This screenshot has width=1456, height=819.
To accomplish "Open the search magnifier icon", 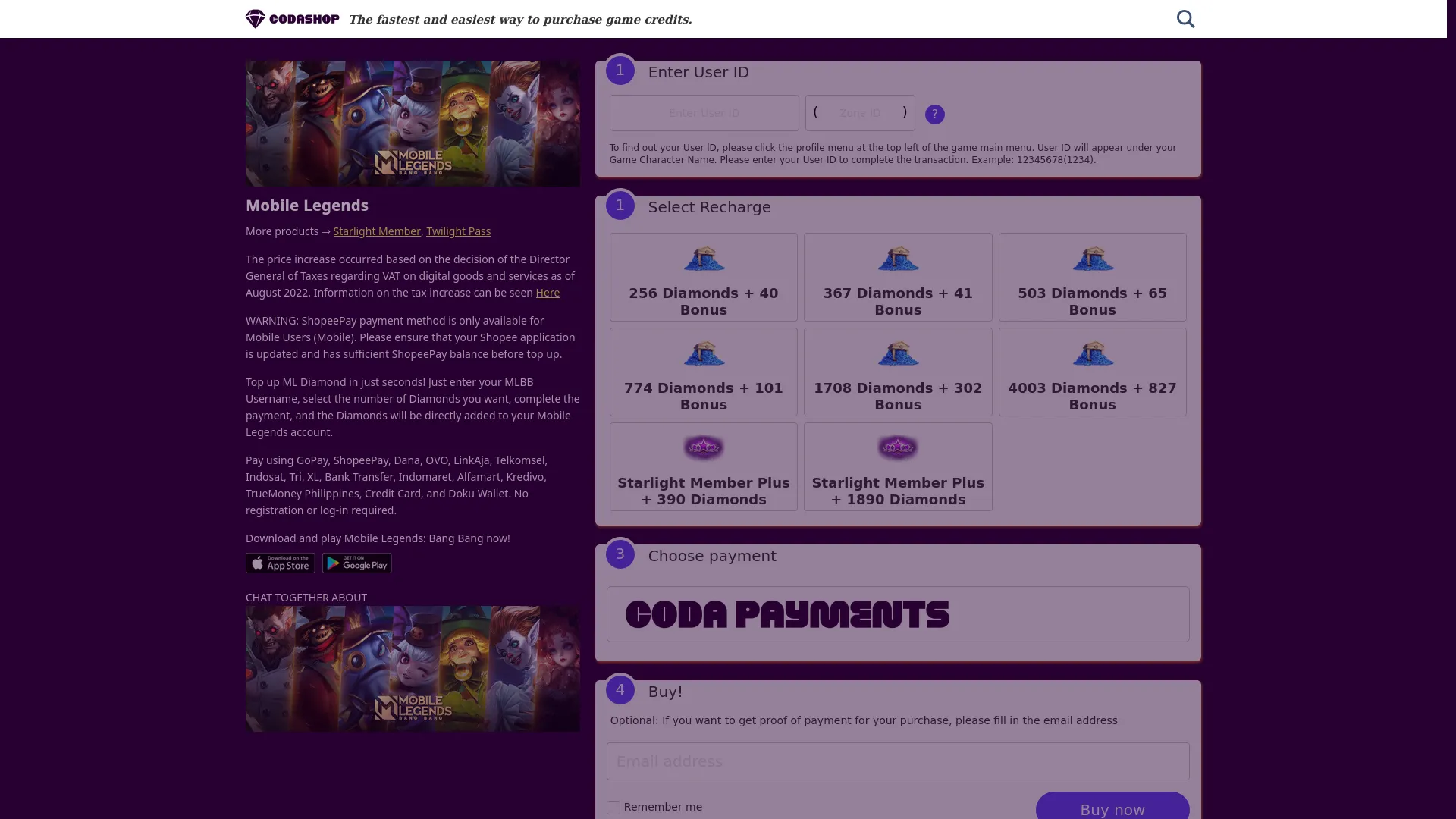I will (x=1185, y=19).
